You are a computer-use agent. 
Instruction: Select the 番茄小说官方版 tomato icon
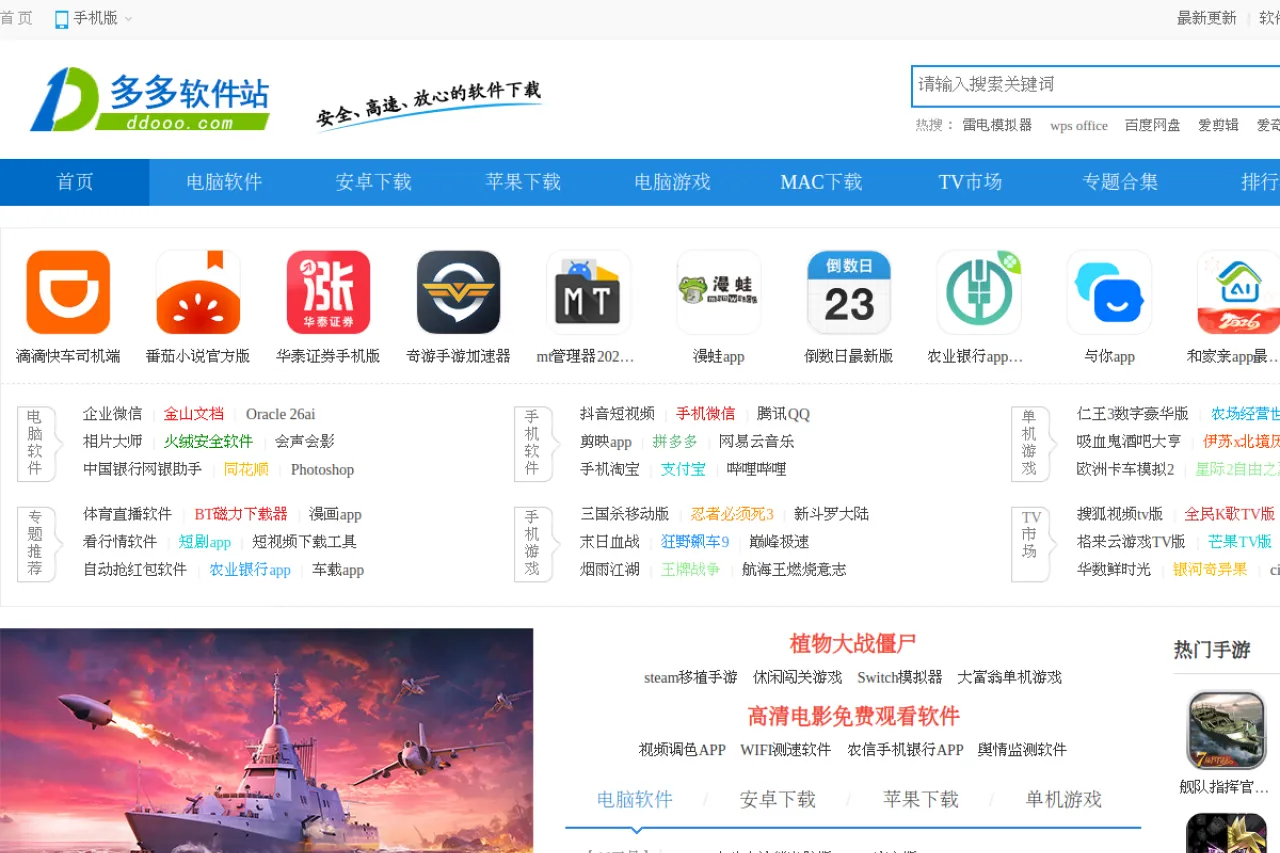(x=197, y=292)
